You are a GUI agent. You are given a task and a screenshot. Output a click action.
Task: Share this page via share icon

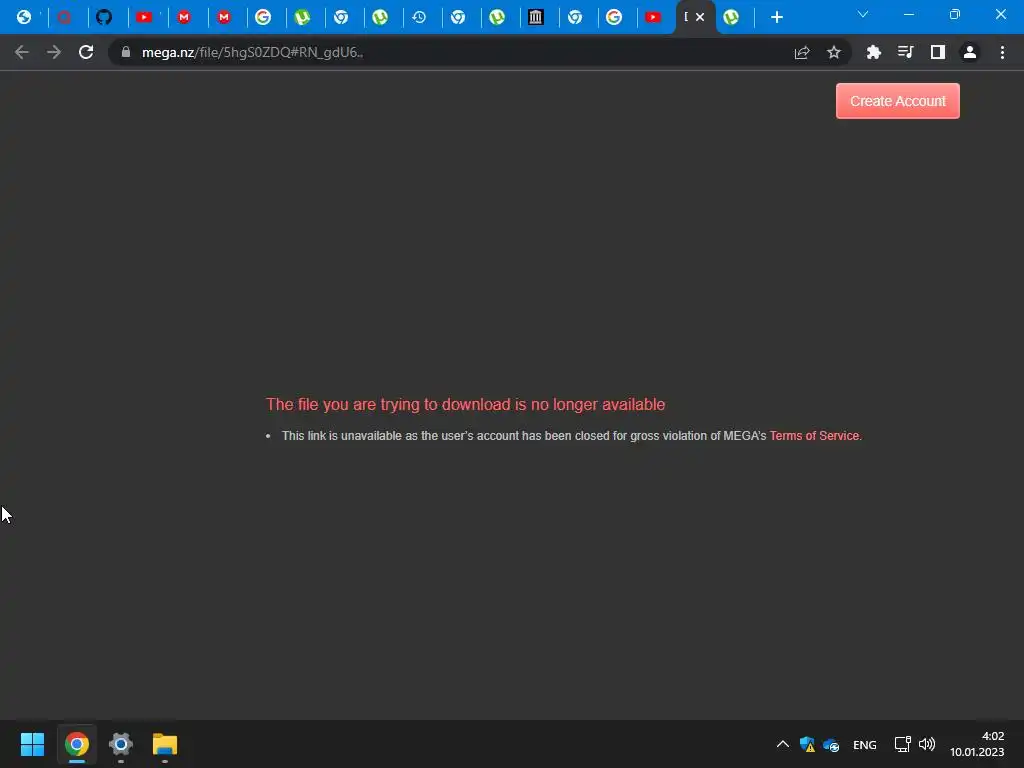[802, 52]
